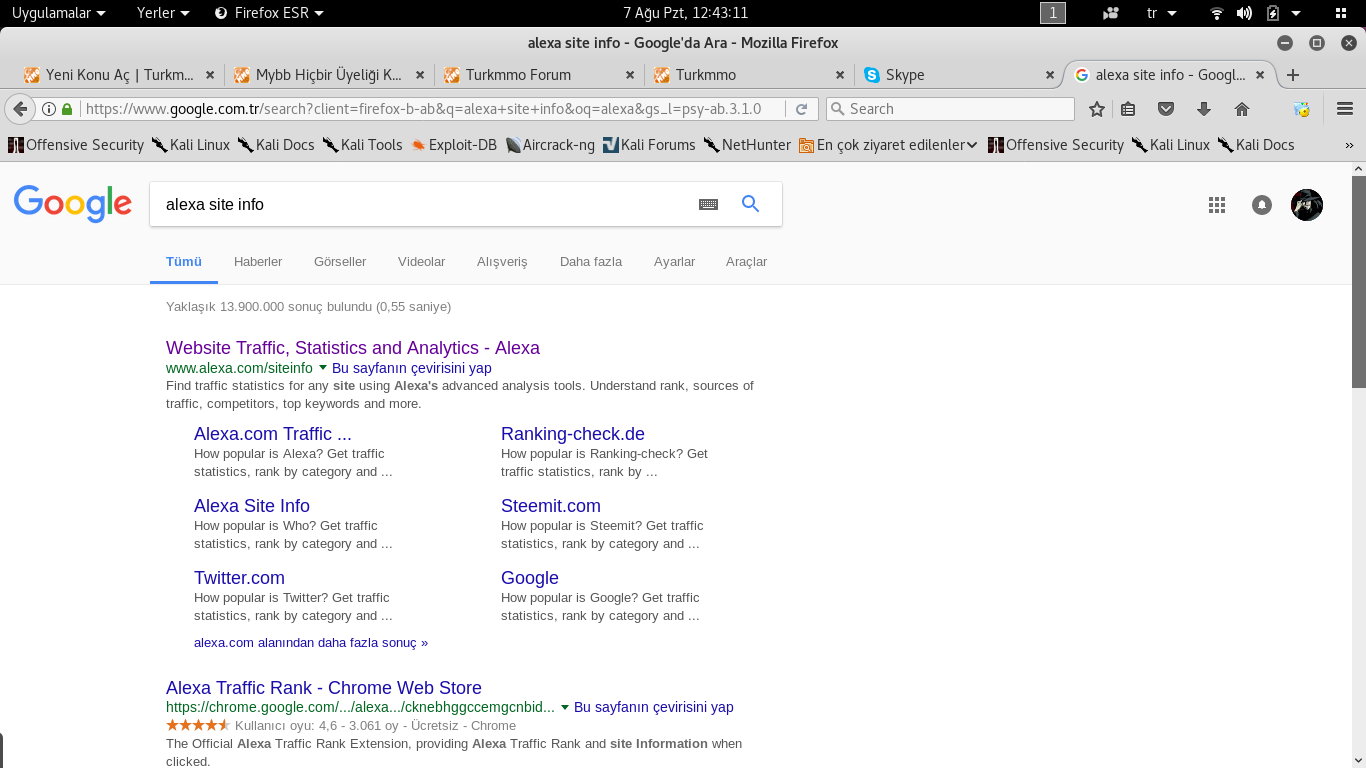This screenshot has width=1366, height=768.
Task: Open the tr keyboard layout selector
Action: coord(1161,13)
